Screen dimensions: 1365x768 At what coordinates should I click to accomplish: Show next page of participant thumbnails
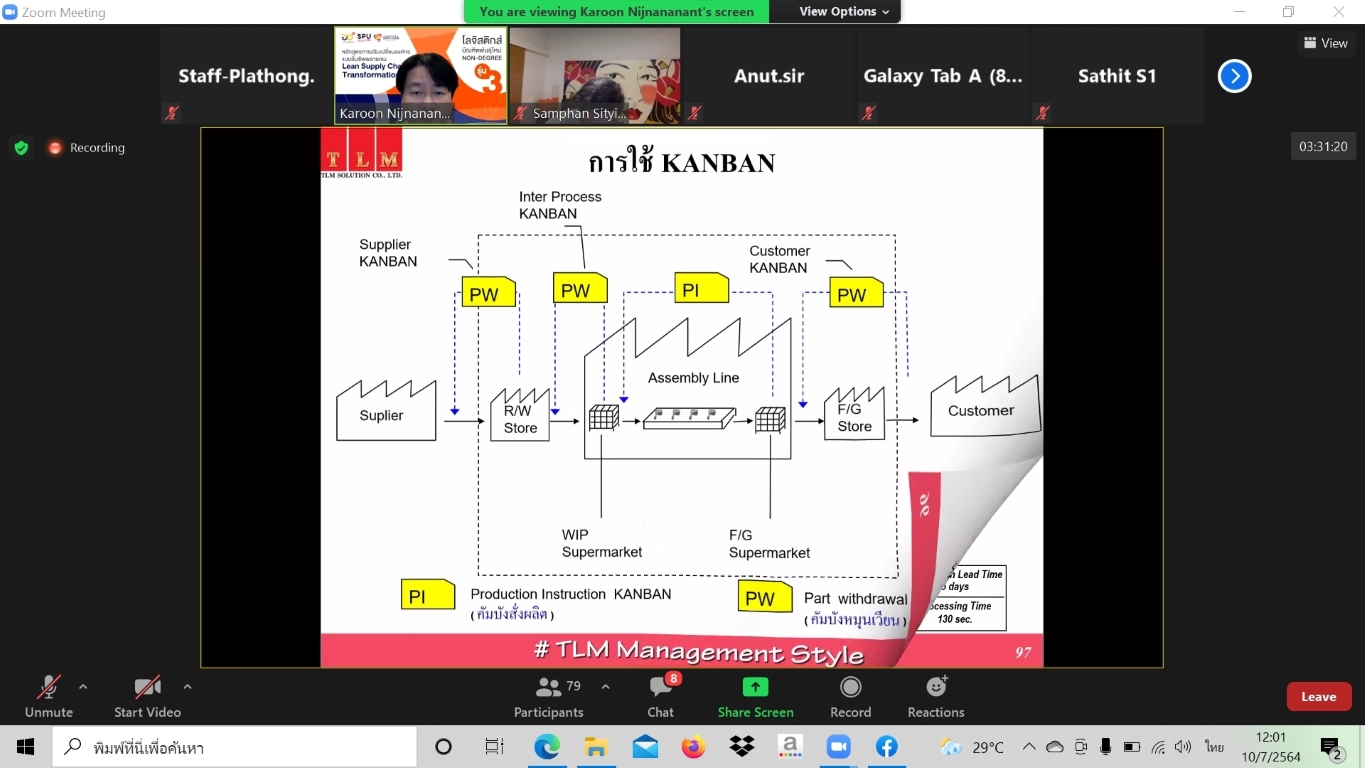click(1234, 76)
